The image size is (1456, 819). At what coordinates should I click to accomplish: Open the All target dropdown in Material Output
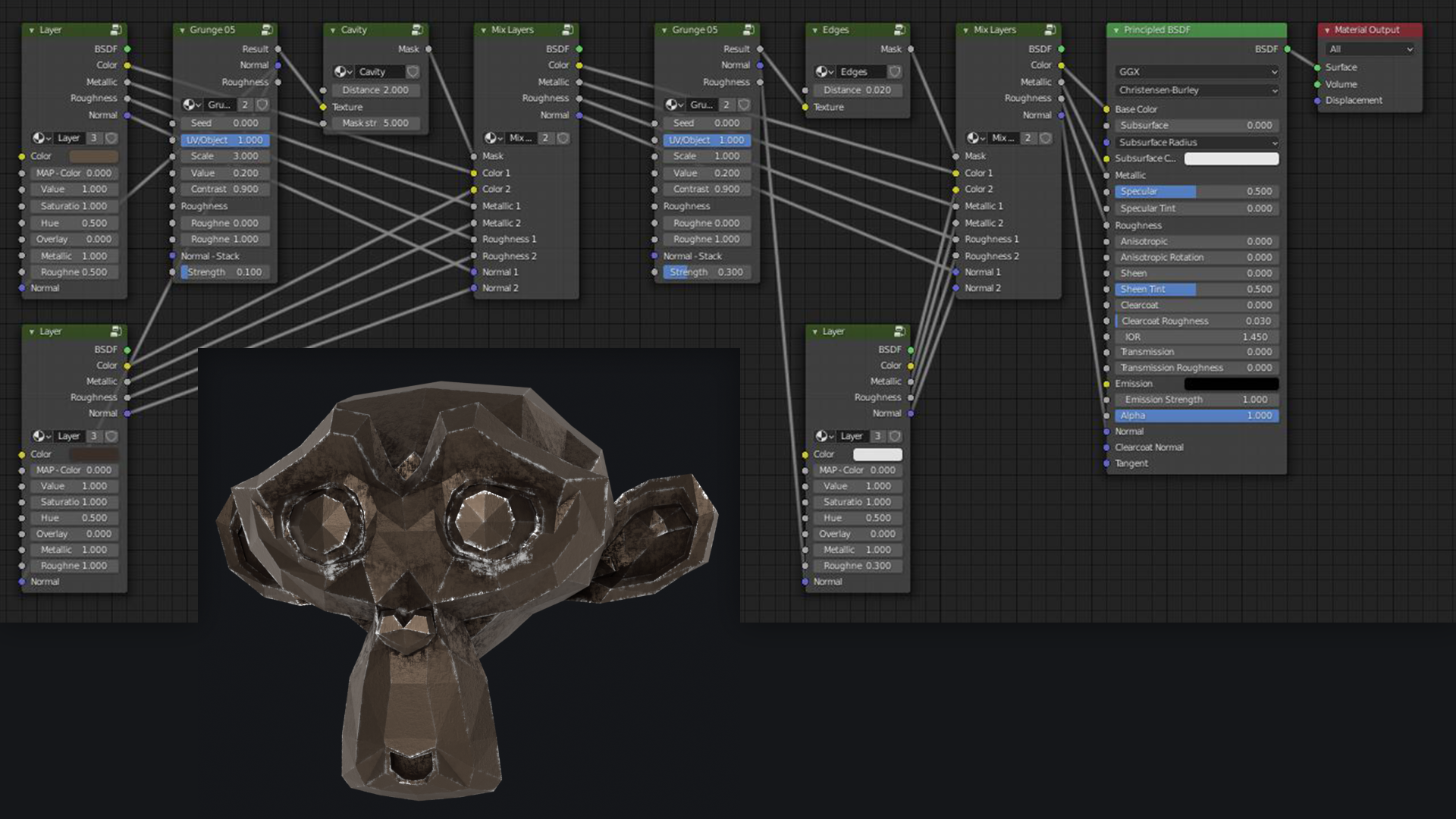point(1370,49)
